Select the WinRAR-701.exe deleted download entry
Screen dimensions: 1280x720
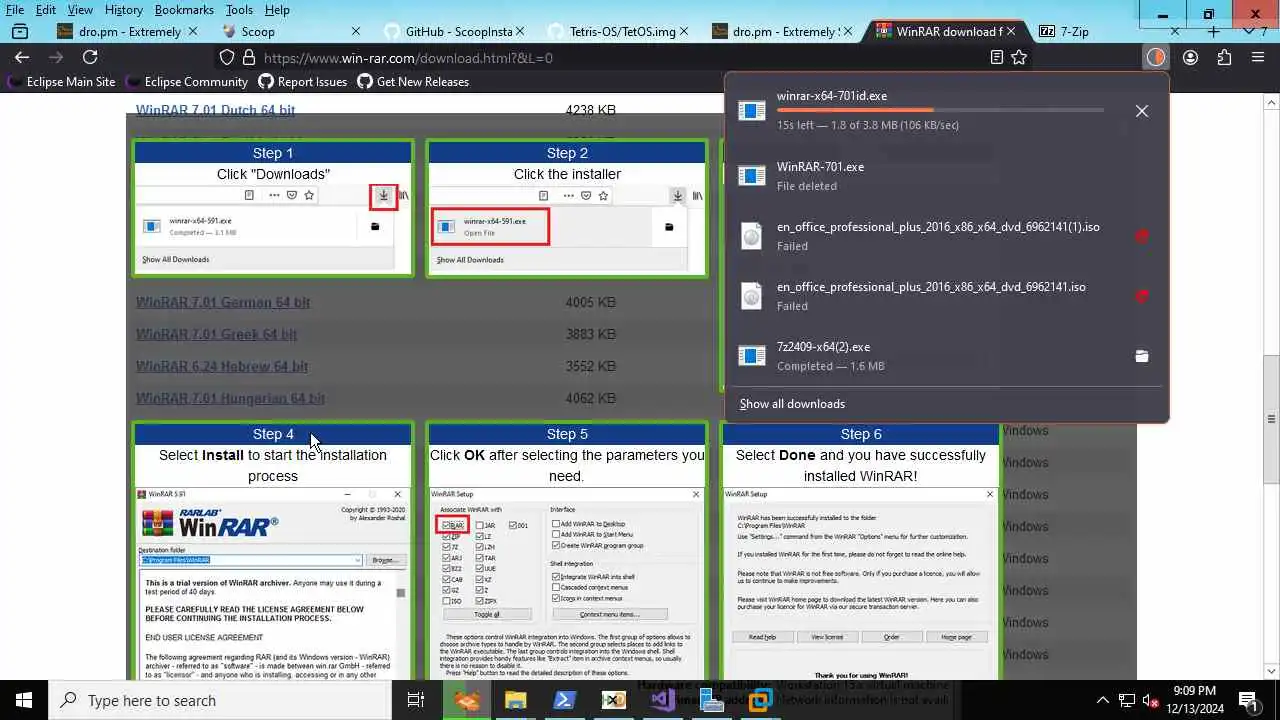[946, 176]
